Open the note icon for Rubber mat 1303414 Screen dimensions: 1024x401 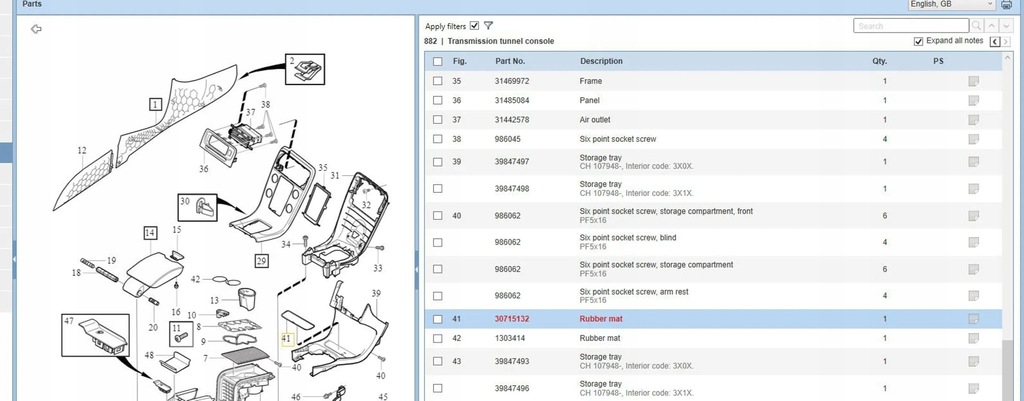tap(974, 338)
